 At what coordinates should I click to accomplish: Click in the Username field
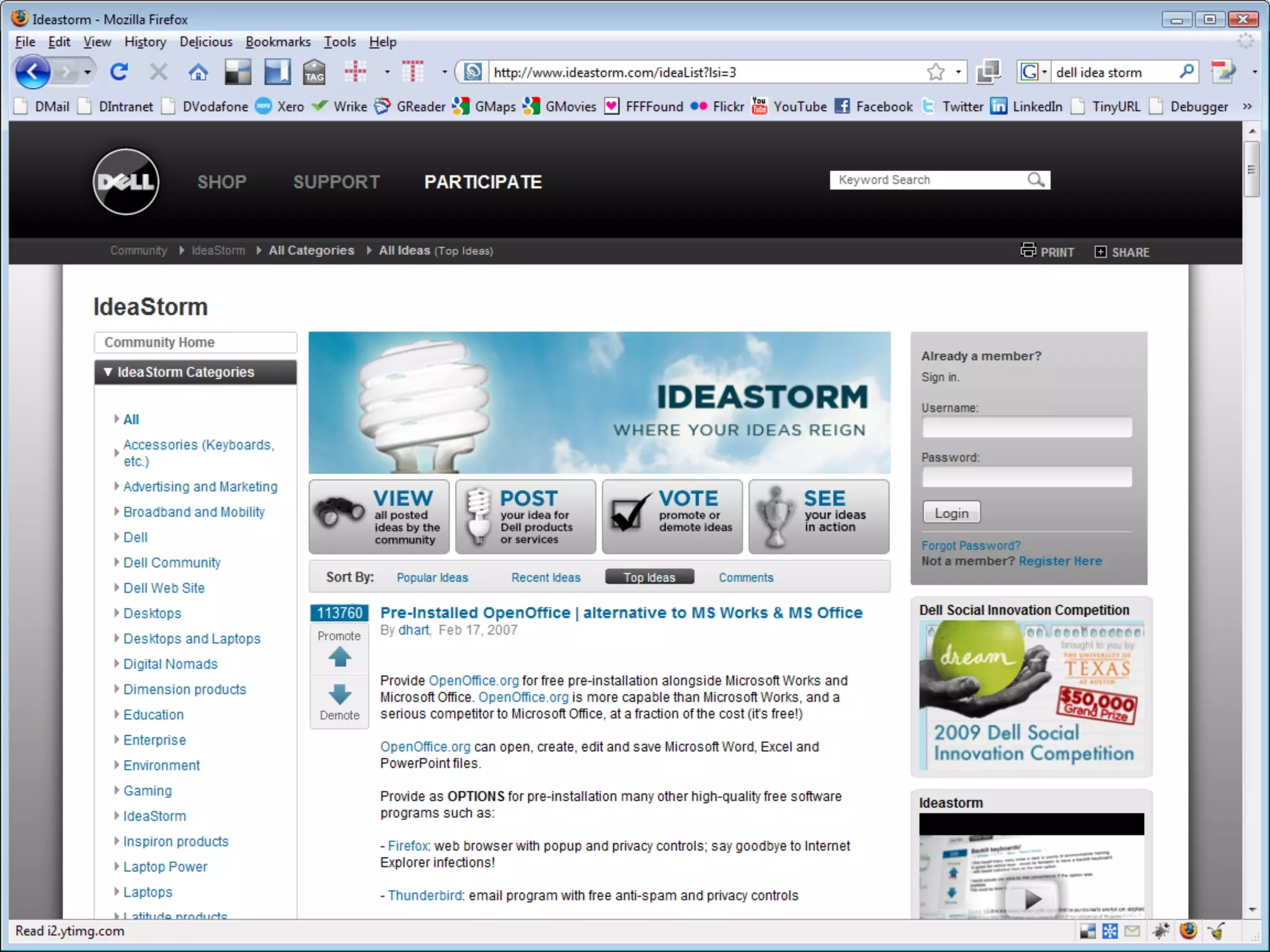click(x=1027, y=427)
